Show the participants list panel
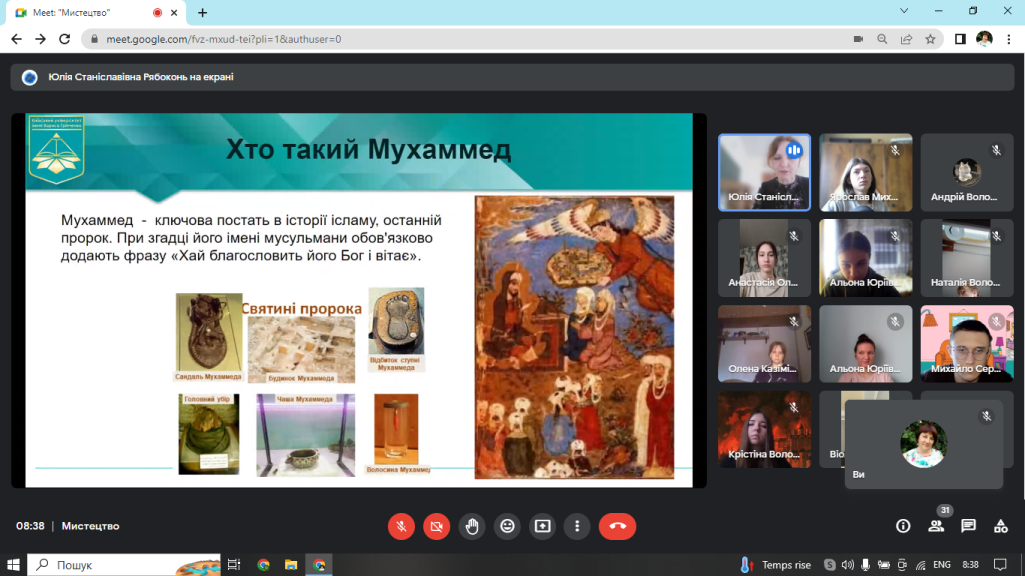This screenshot has width=1025, height=576. [x=936, y=526]
